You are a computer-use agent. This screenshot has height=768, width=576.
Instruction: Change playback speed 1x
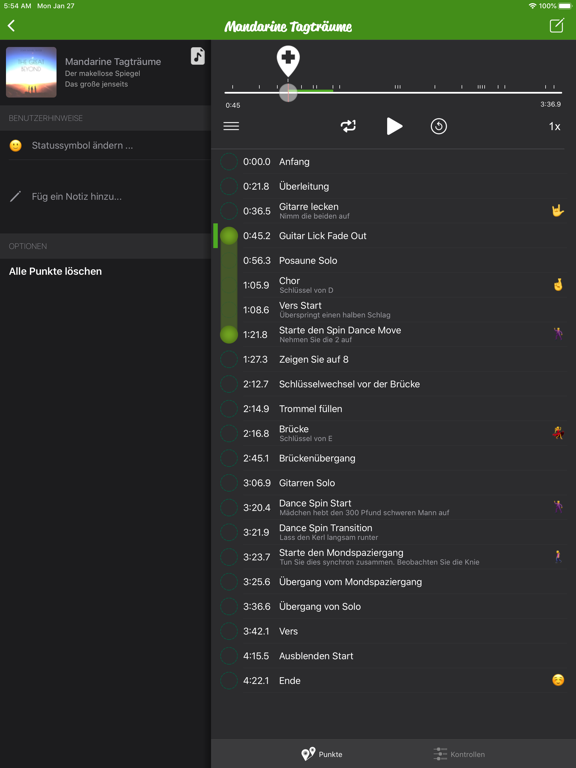click(554, 126)
